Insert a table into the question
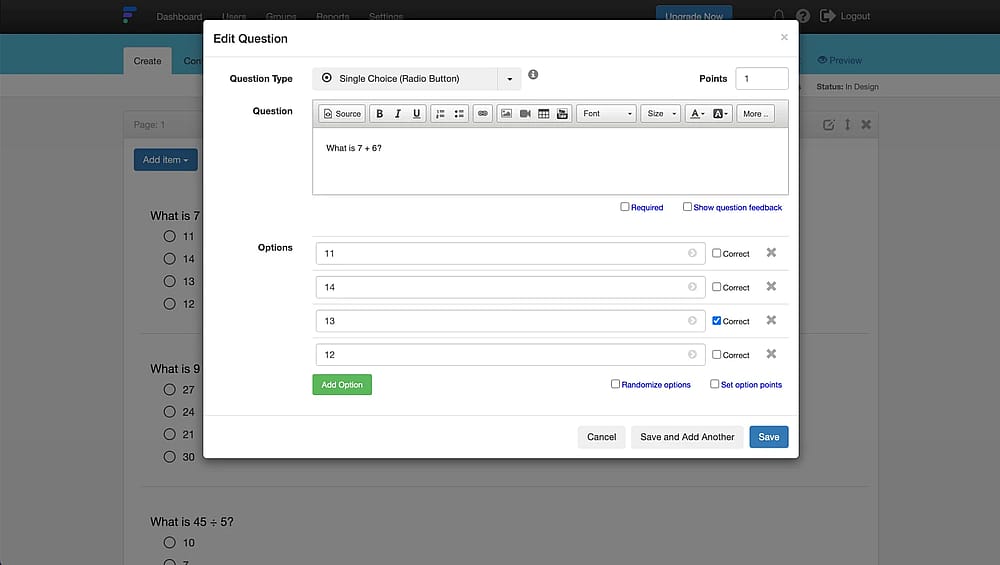 543,114
